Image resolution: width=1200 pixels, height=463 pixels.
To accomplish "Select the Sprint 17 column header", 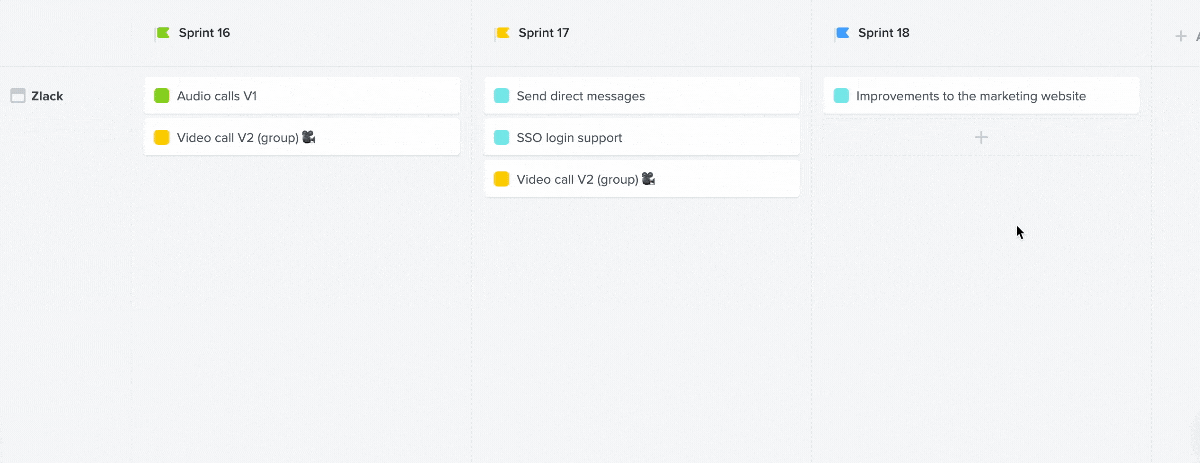I will (x=544, y=33).
